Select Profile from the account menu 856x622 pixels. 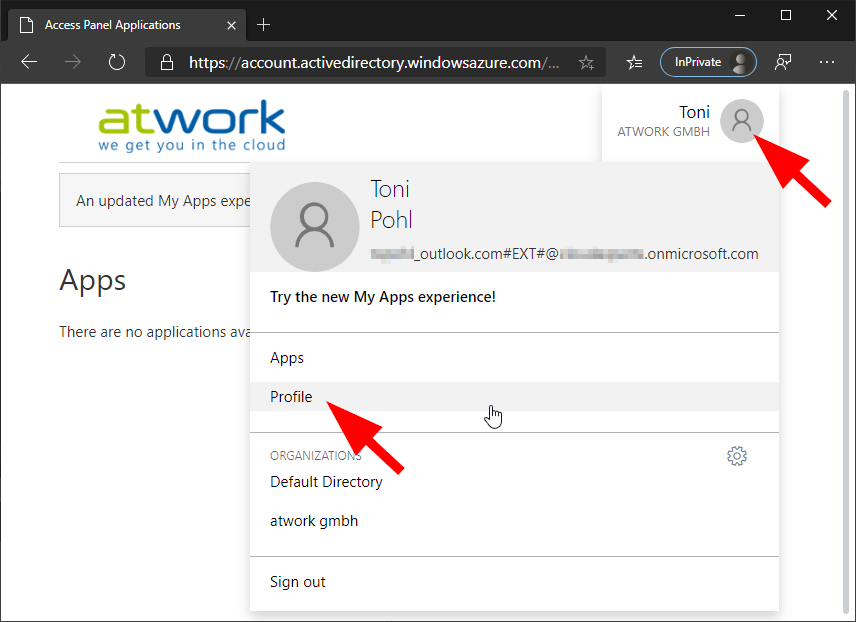291,397
